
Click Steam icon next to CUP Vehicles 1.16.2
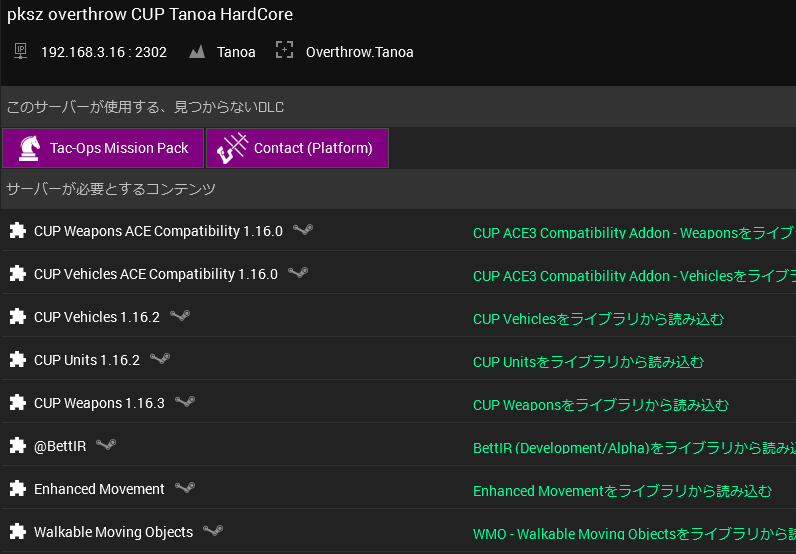coord(180,316)
